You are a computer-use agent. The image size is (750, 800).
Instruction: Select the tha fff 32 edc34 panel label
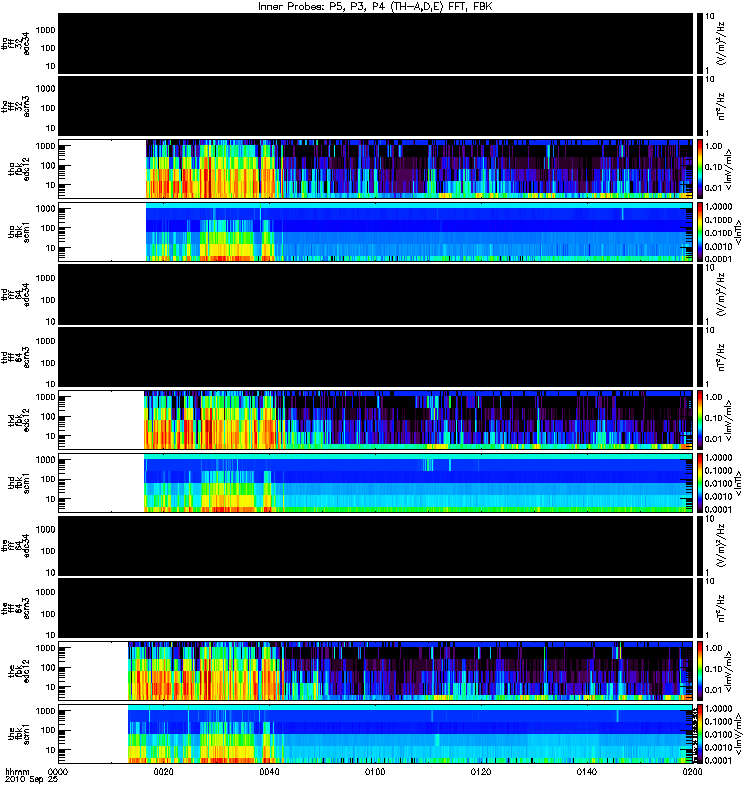tap(15, 43)
